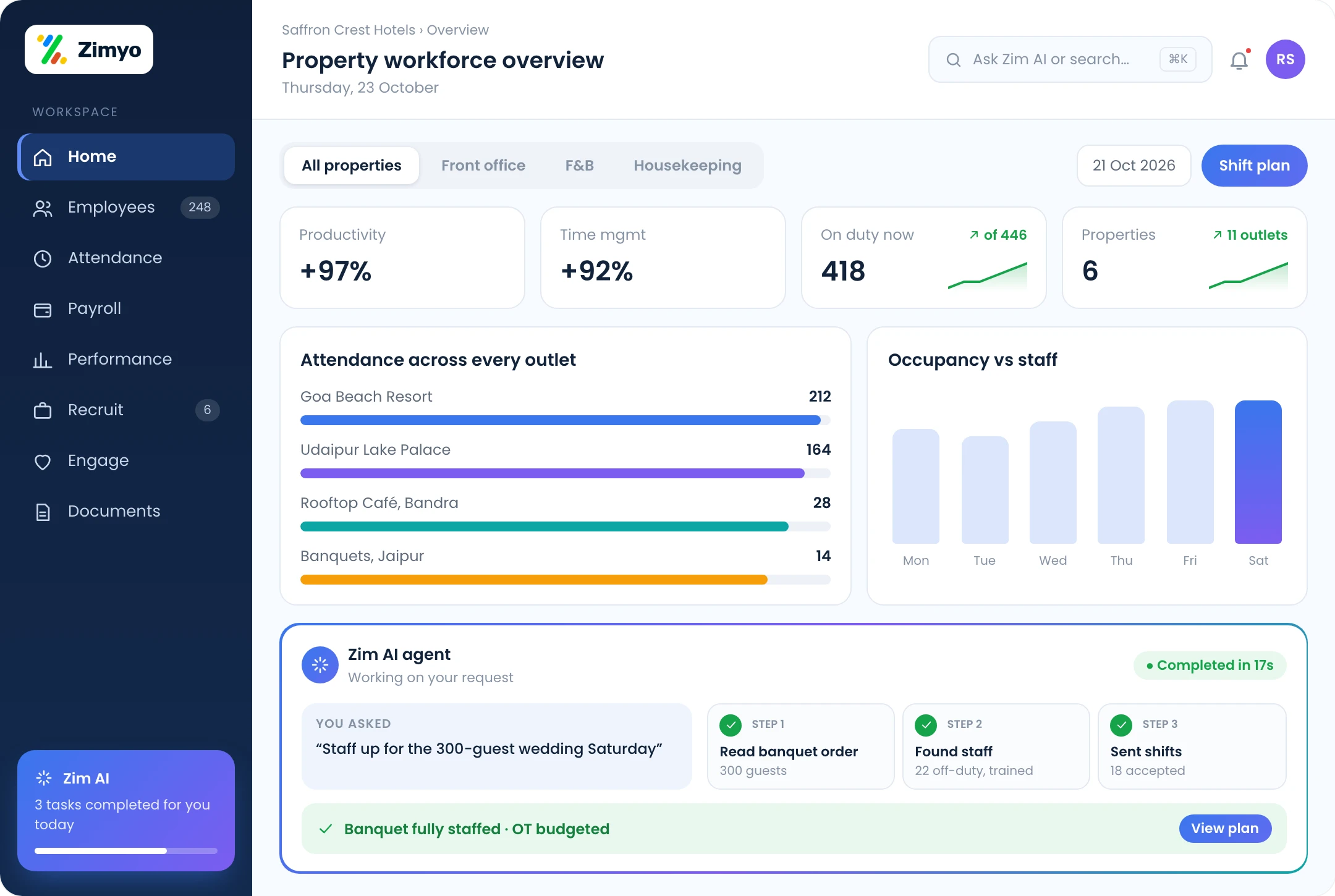1335x896 pixels.
Task: Click the Udaipur Lake Palace attendance bar
Action: click(x=566, y=473)
